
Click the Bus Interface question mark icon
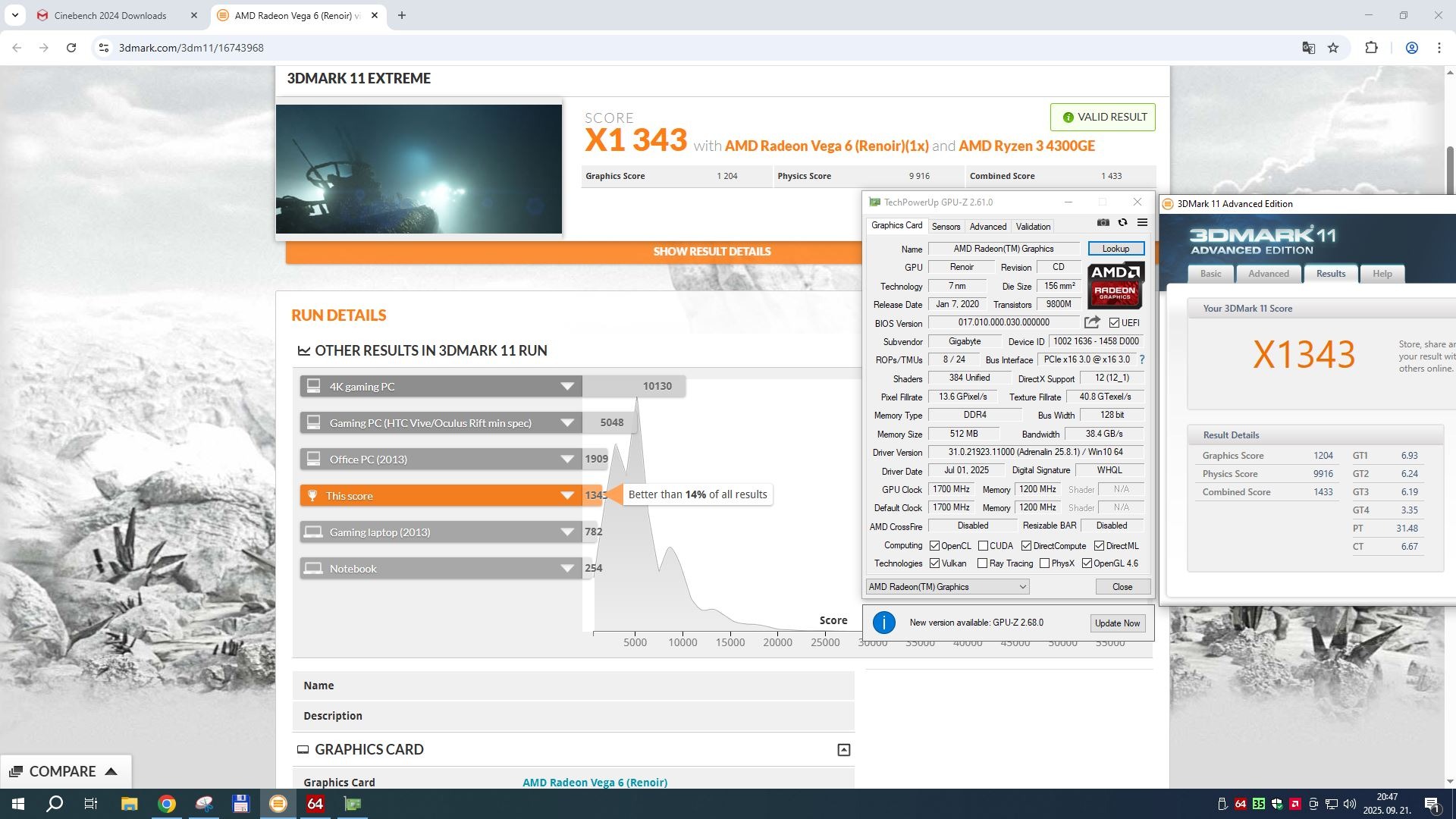tap(1141, 359)
